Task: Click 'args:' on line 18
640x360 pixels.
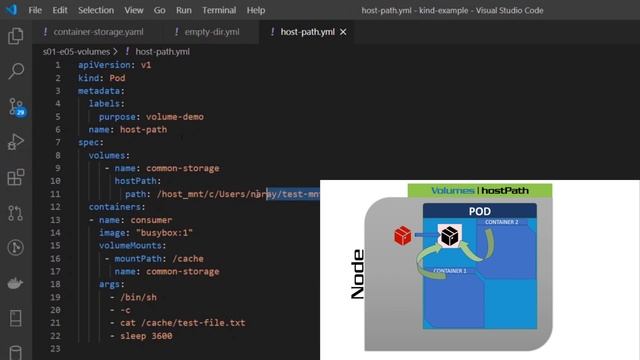Action: click(111, 284)
